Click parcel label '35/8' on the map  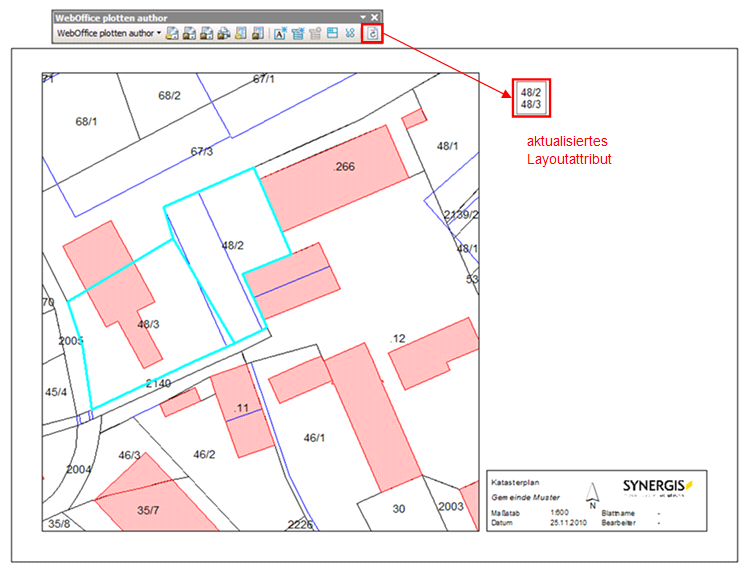point(59,524)
